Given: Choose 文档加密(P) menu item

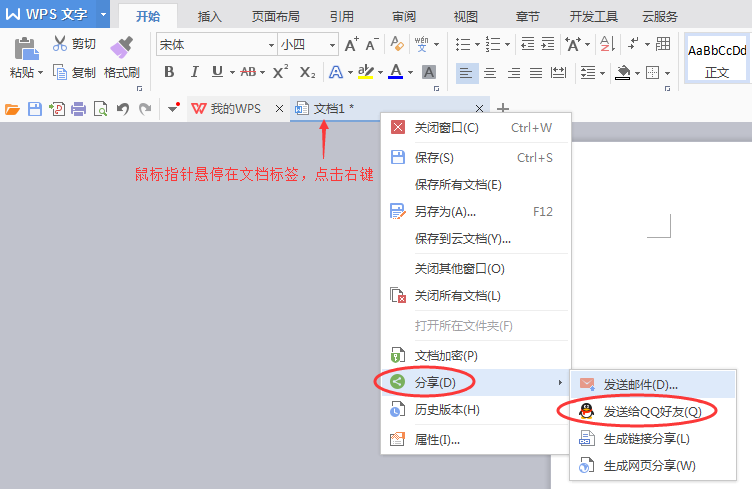Looking at the screenshot, I should coord(474,356).
